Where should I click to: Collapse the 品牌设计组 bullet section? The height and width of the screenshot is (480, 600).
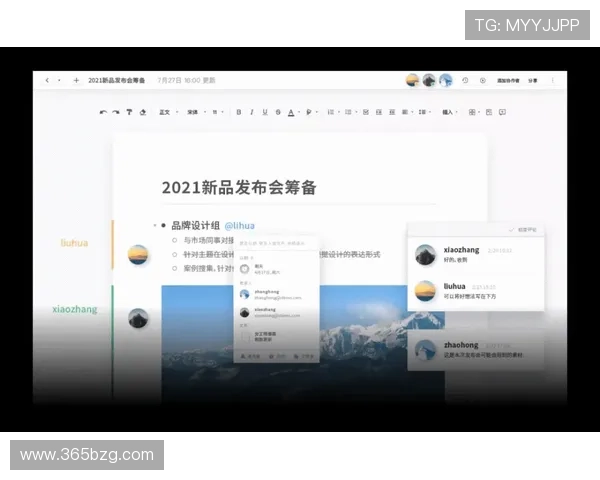pos(155,225)
